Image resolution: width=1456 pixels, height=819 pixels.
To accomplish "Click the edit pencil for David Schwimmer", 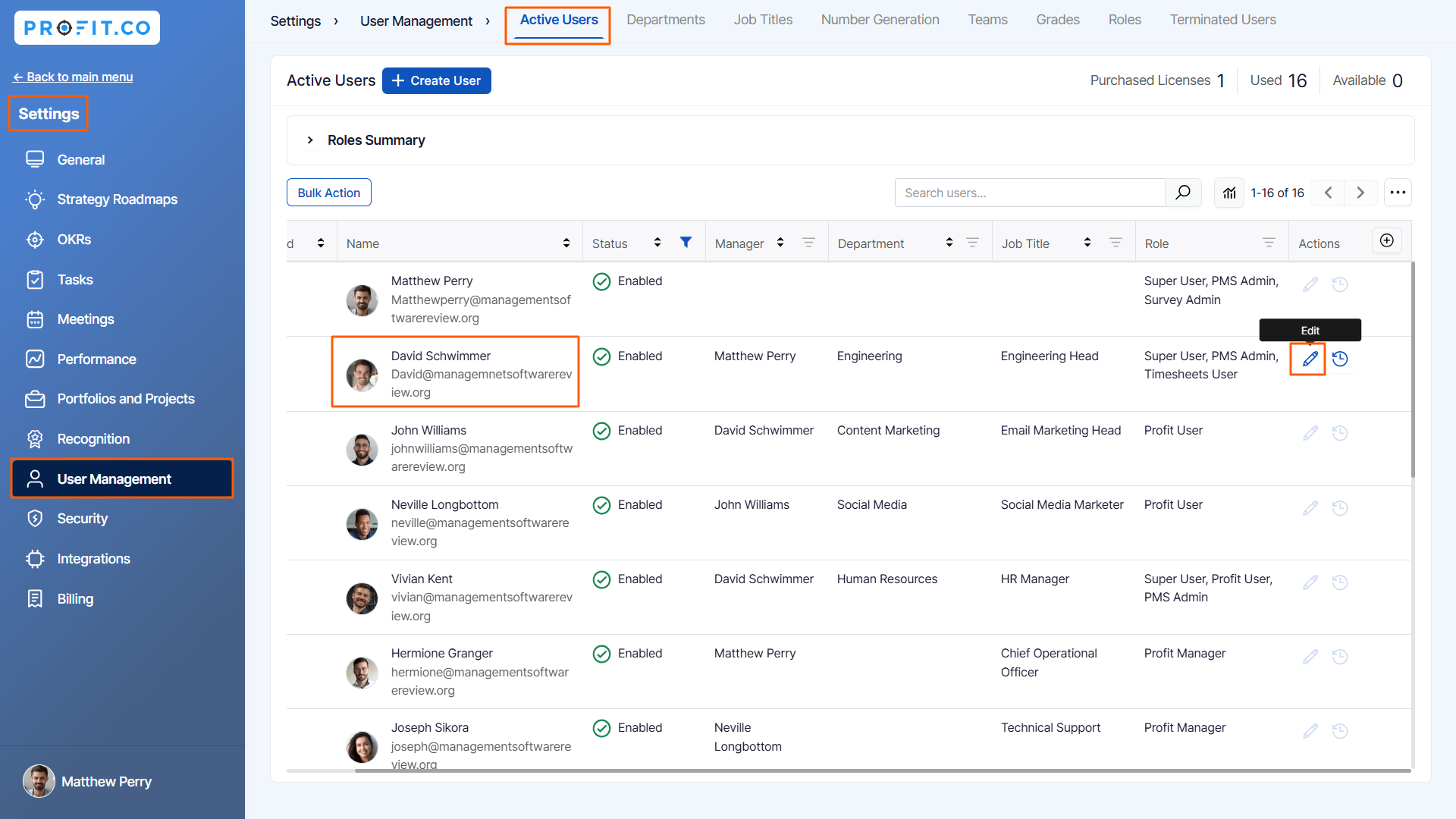I will [x=1310, y=359].
